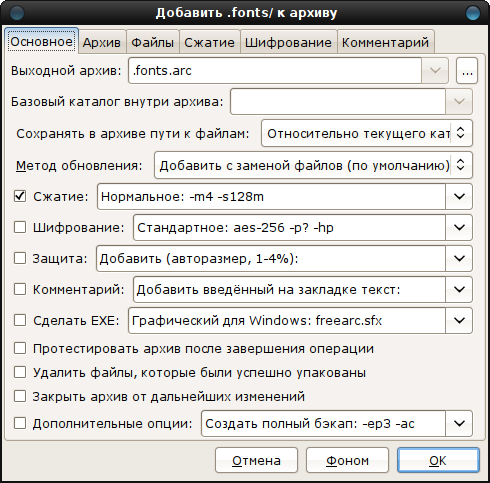The image size is (490, 483).
Task: Click the Сделать EXE text field
Action: tap(287, 321)
